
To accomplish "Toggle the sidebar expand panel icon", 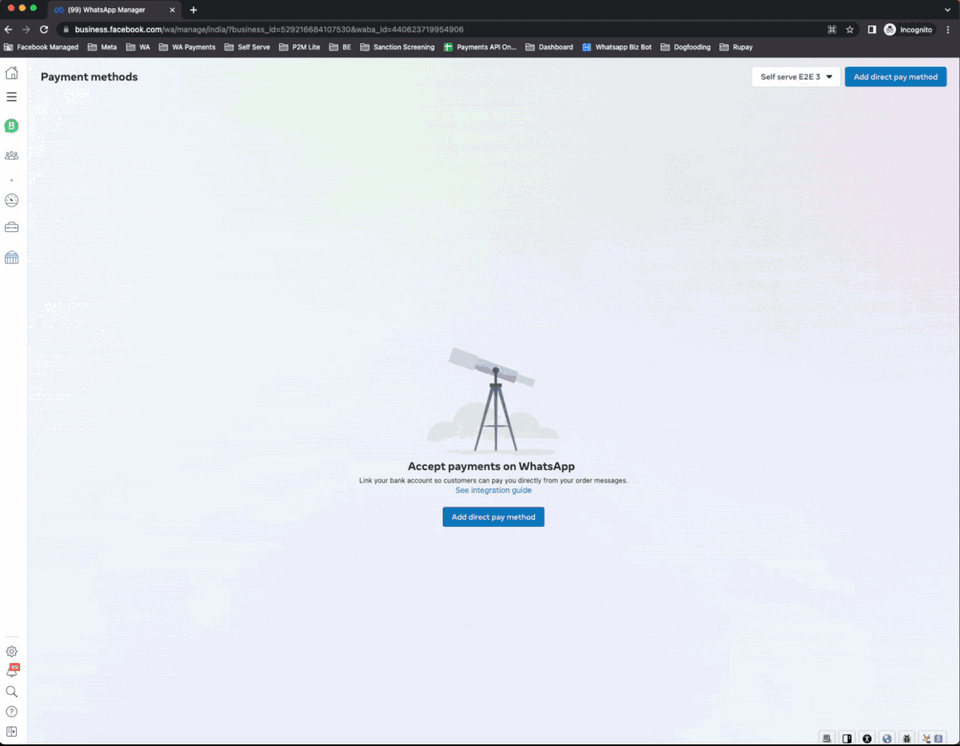I will tap(12, 731).
